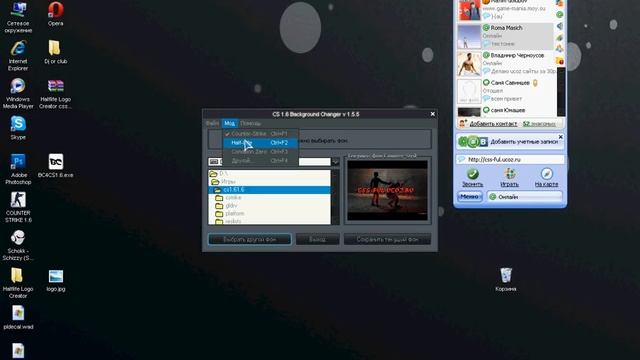Open the drive selection dropdown arrow

click(x=335, y=162)
